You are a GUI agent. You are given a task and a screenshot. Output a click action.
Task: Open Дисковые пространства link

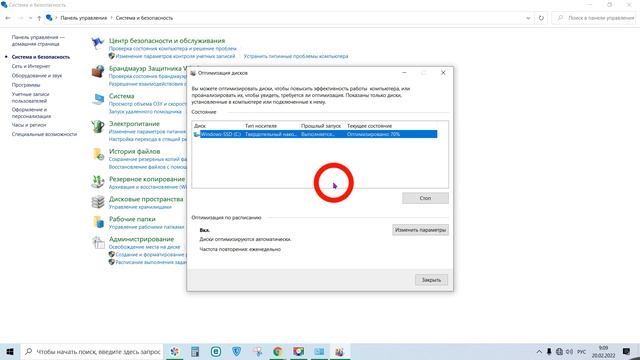click(146, 199)
